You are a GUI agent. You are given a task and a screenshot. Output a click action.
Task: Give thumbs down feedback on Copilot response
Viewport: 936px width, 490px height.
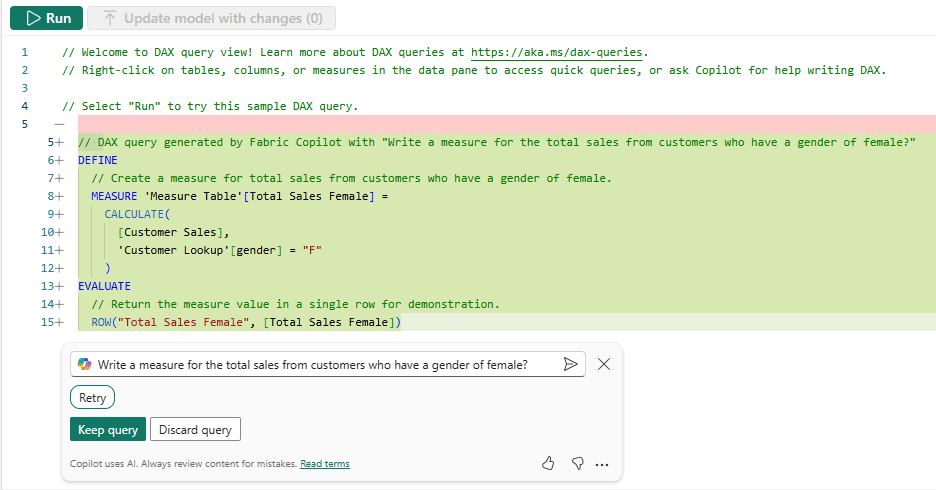point(576,464)
